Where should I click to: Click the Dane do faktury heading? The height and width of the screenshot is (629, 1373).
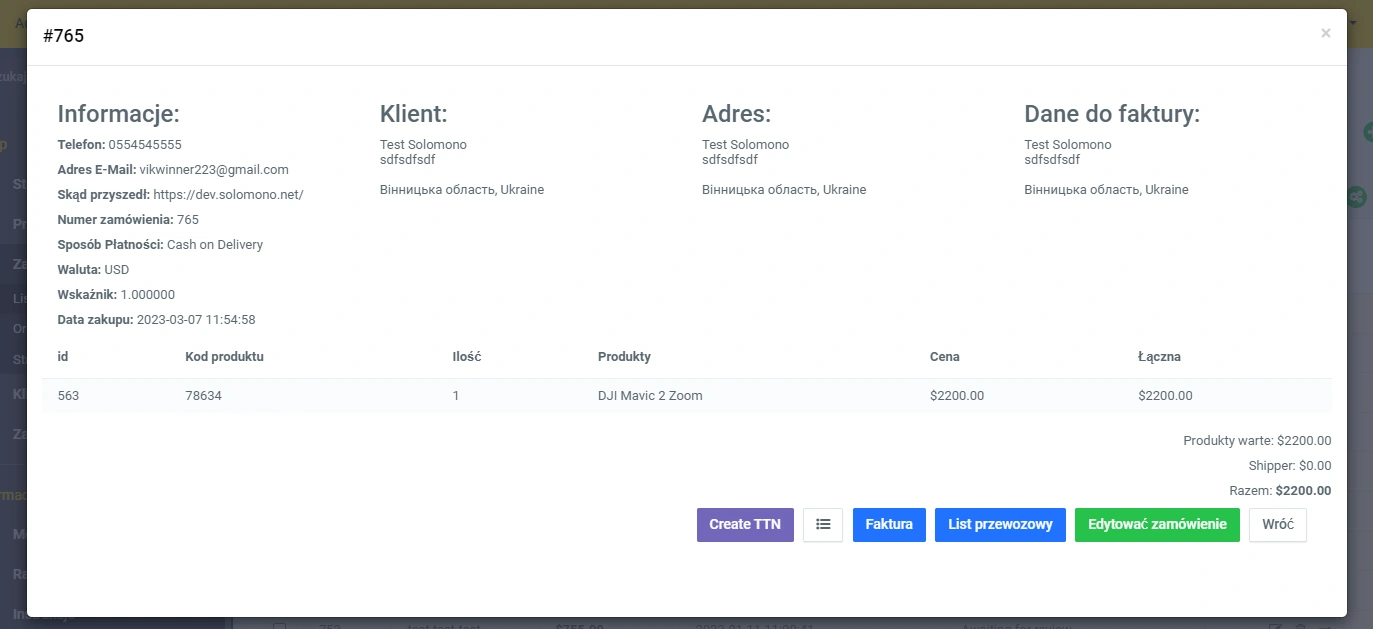click(x=1111, y=114)
